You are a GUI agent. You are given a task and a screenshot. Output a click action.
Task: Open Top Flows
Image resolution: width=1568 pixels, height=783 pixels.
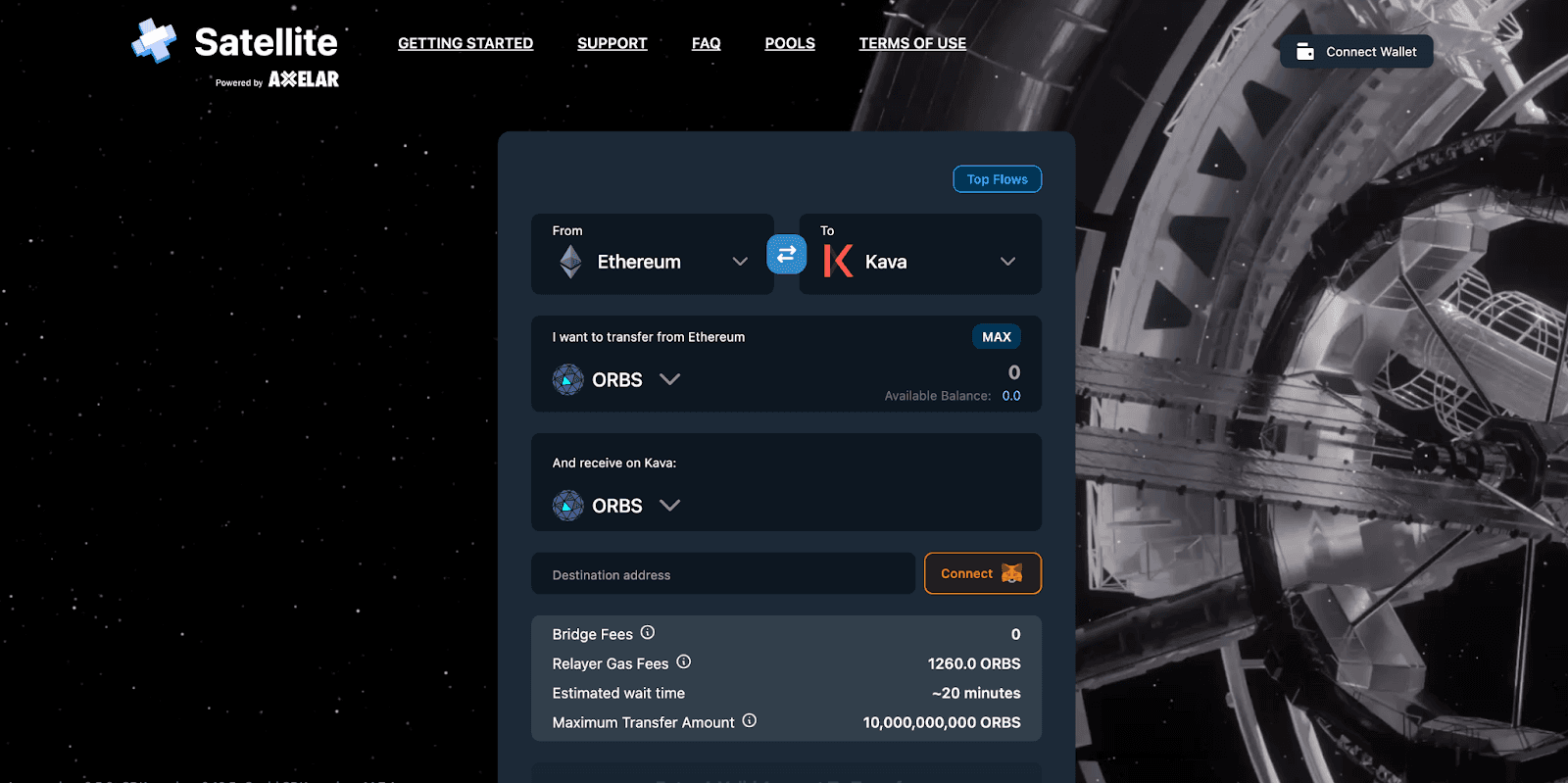pos(998,179)
